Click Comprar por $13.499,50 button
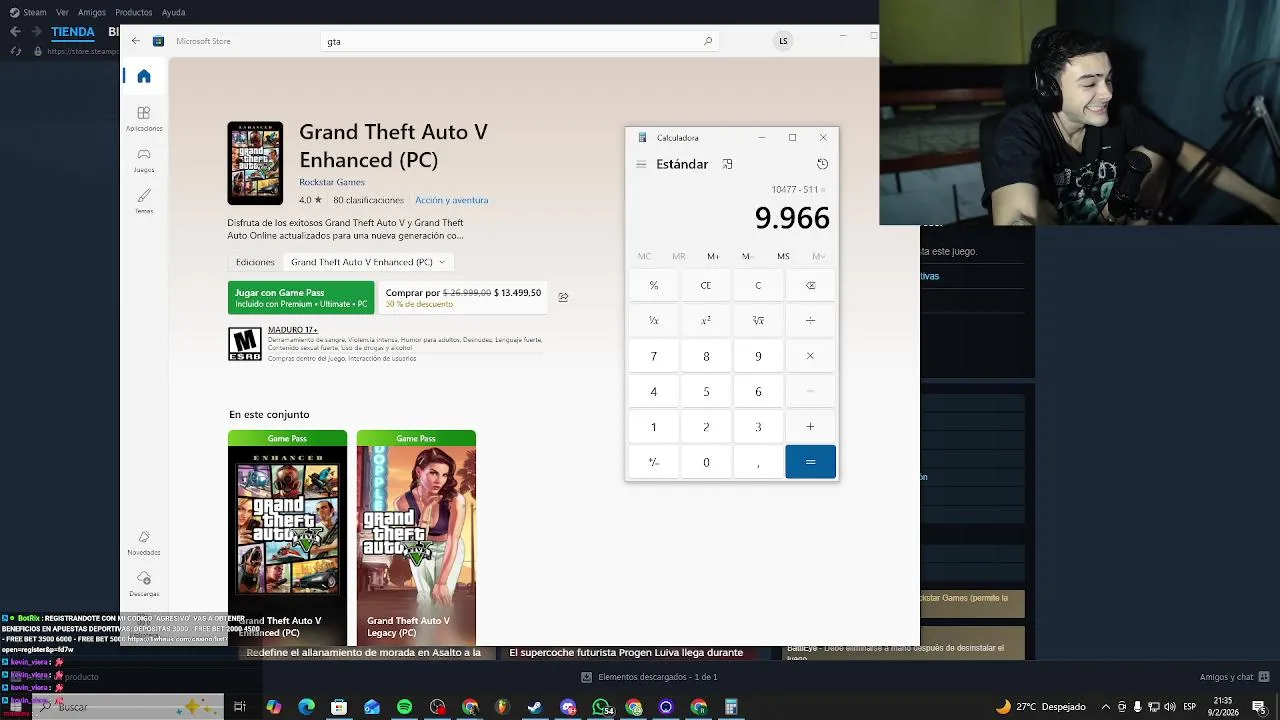 coord(463,297)
